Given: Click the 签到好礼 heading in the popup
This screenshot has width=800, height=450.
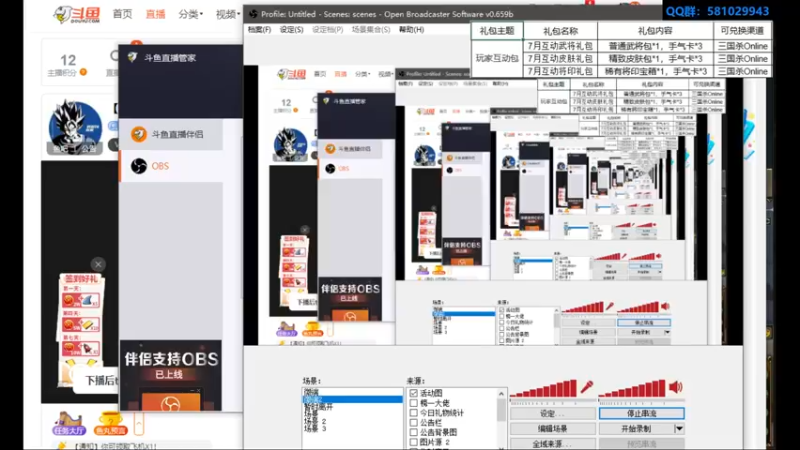Looking at the screenshot, I should click(x=81, y=279).
